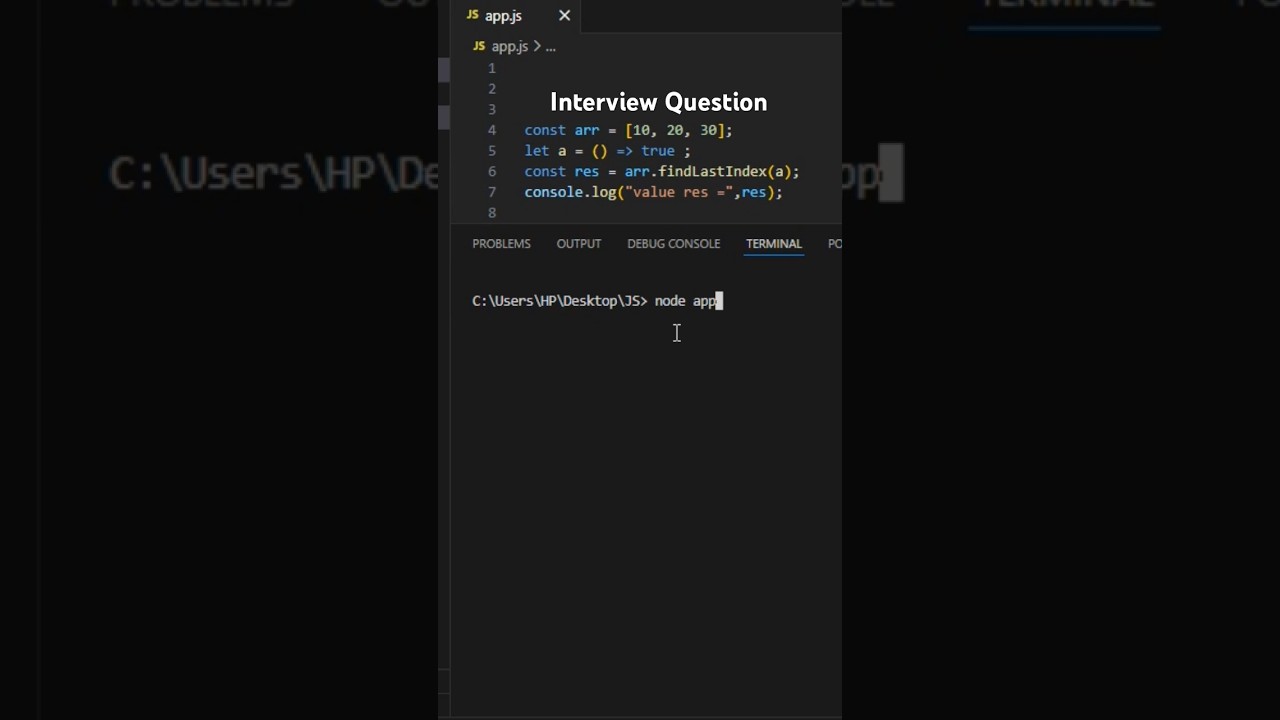Click the JS file icon in app.js tab
1280x720 pixels.
473,16
